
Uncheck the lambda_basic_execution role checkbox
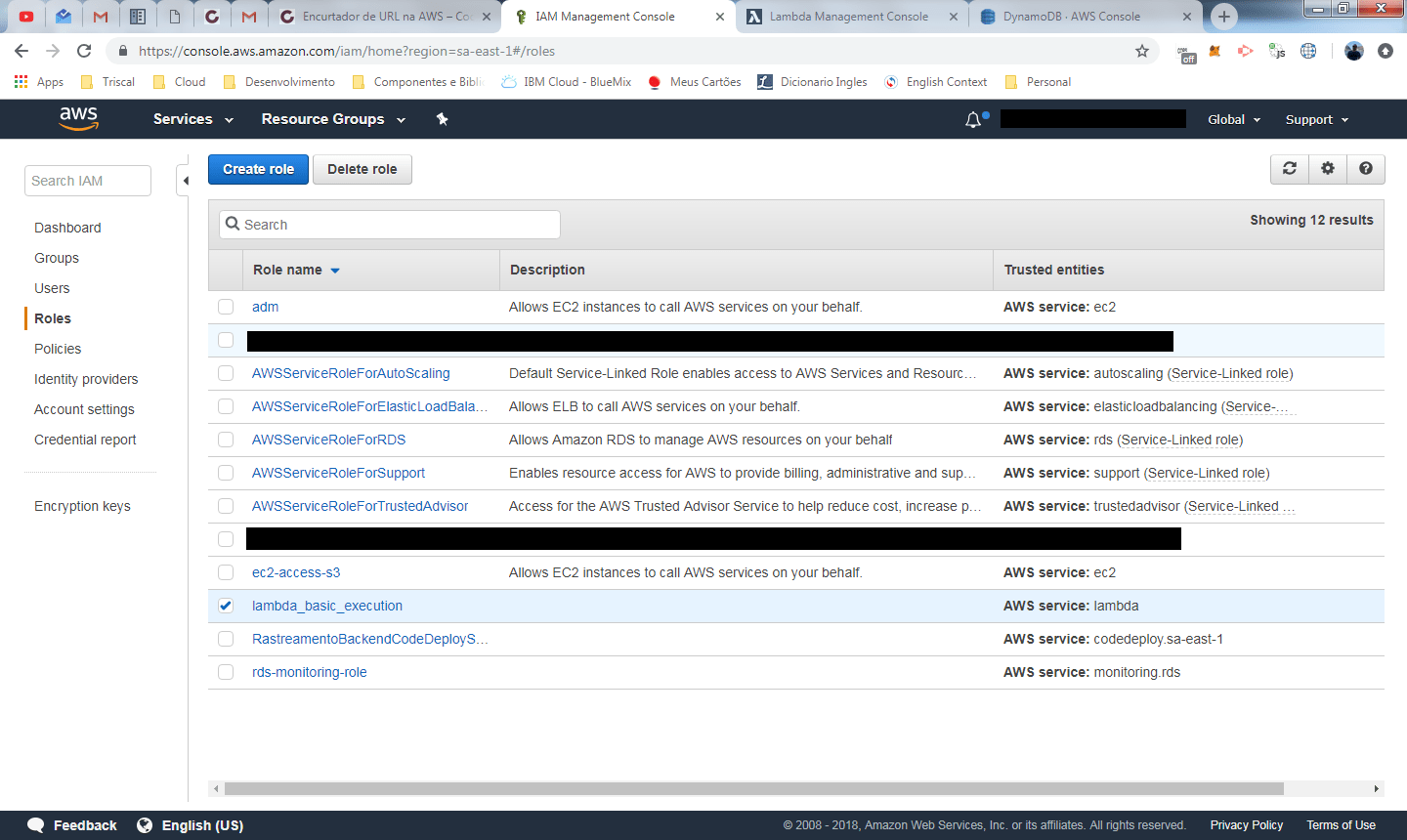(x=226, y=606)
